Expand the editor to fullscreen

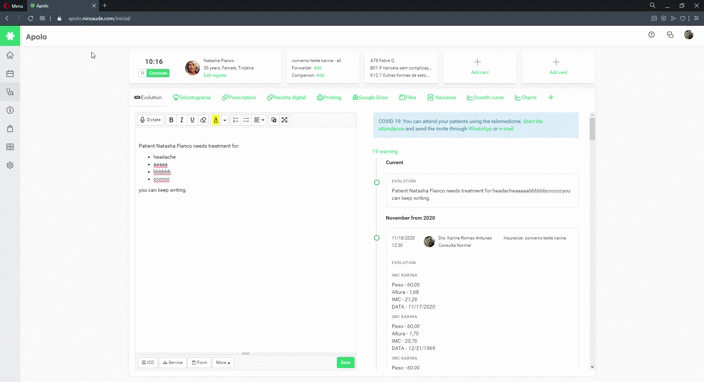284,120
